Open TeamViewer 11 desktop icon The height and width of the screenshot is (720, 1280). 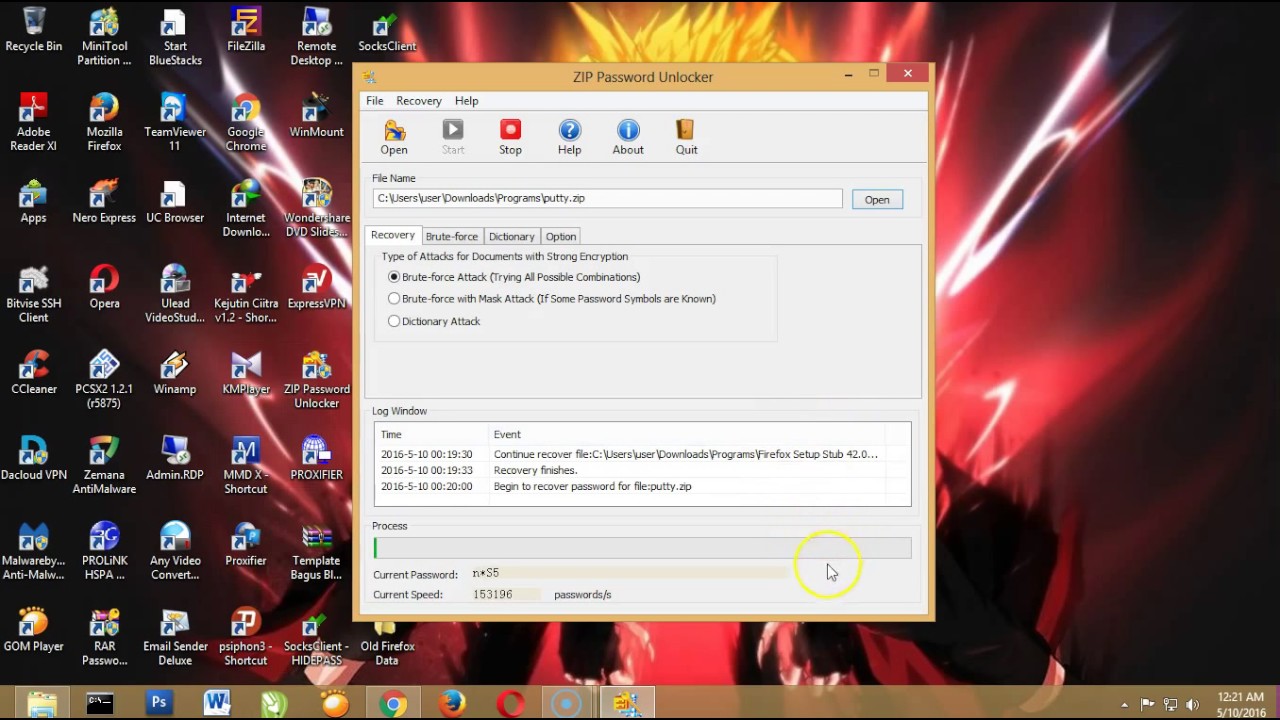[175, 122]
